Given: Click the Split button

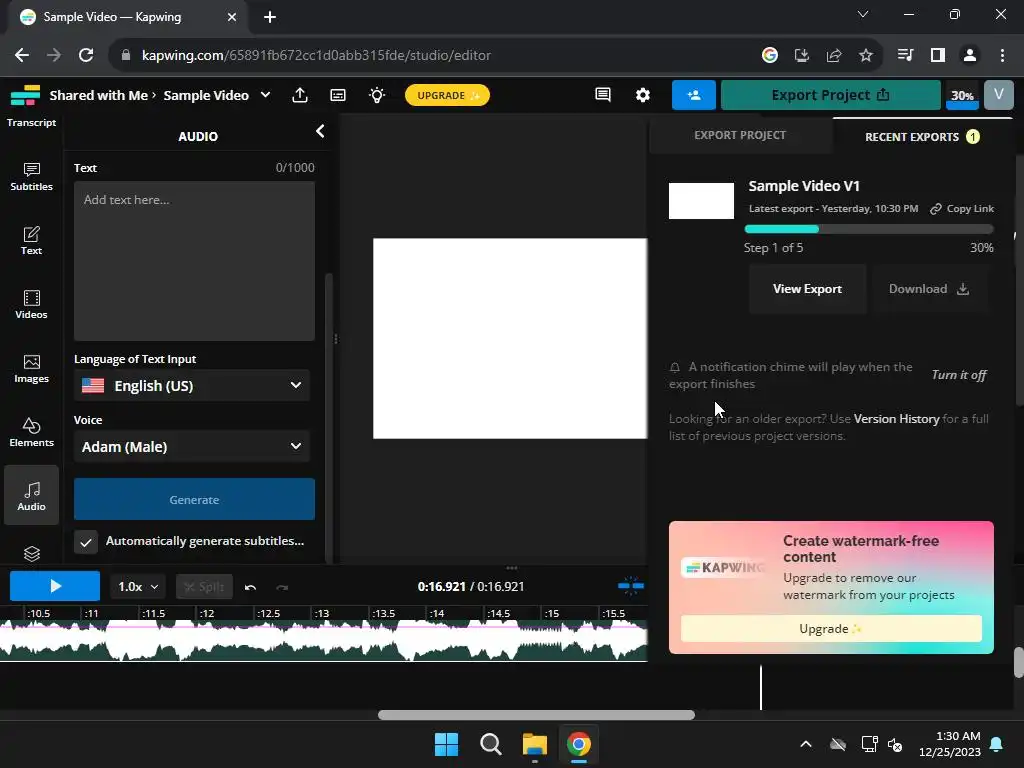Looking at the screenshot, I should point(204,586).
